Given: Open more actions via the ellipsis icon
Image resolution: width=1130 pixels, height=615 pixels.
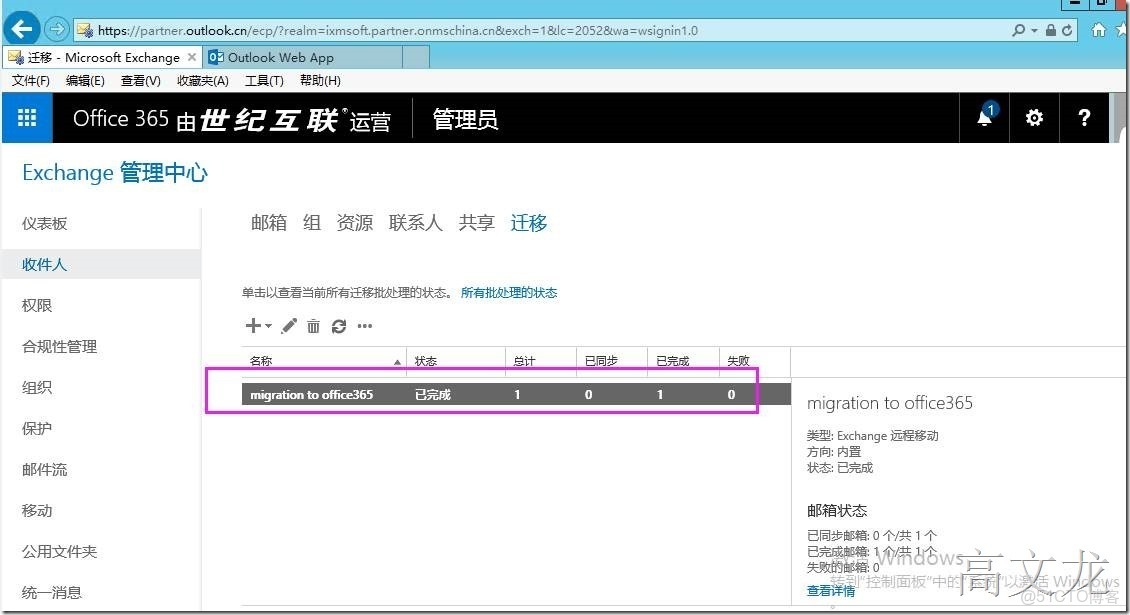Looking at the screenshot, I should pos(364,326).
